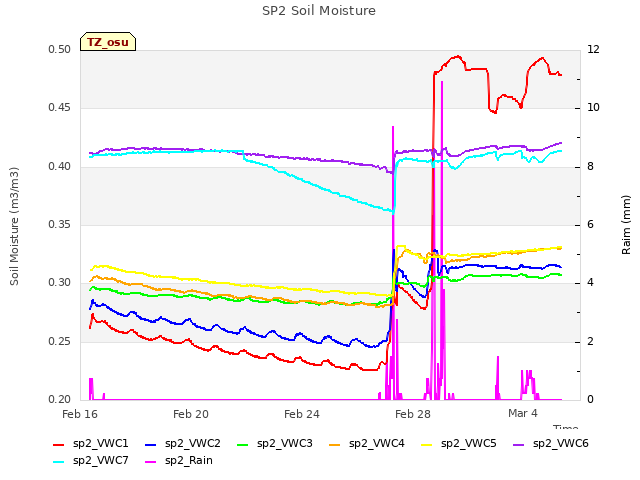This screenshot has height=480, width=640.
Task: Click the 4 right axis value
Action: click(x=591, y=283)
